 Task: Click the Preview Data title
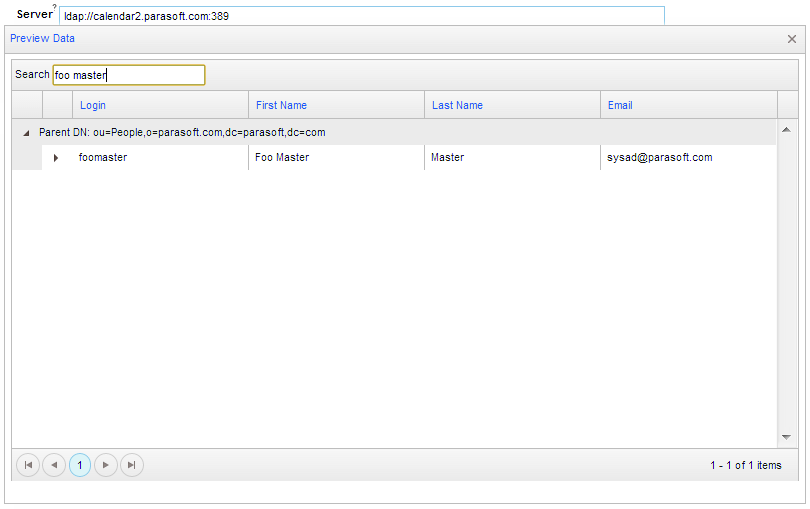click(42, 39)
